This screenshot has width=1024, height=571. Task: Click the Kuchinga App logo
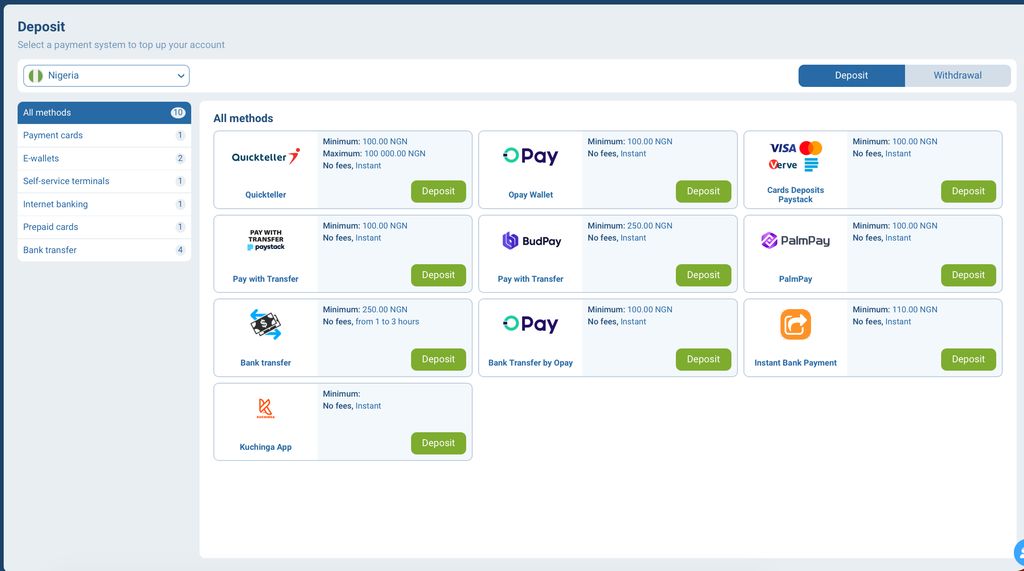[x=265, y=408]
